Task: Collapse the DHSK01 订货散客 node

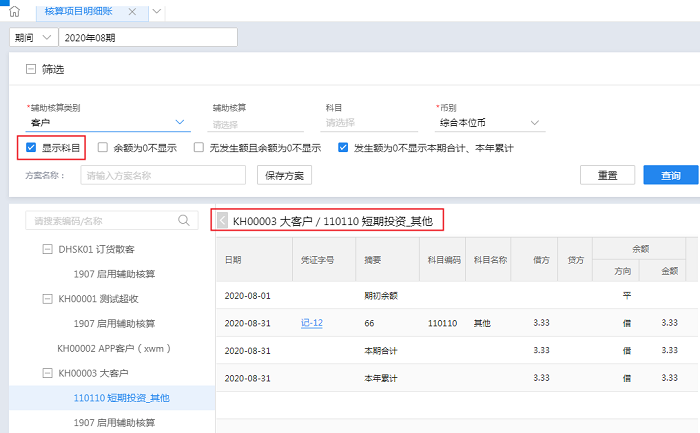Action: (x=47, y=249)
